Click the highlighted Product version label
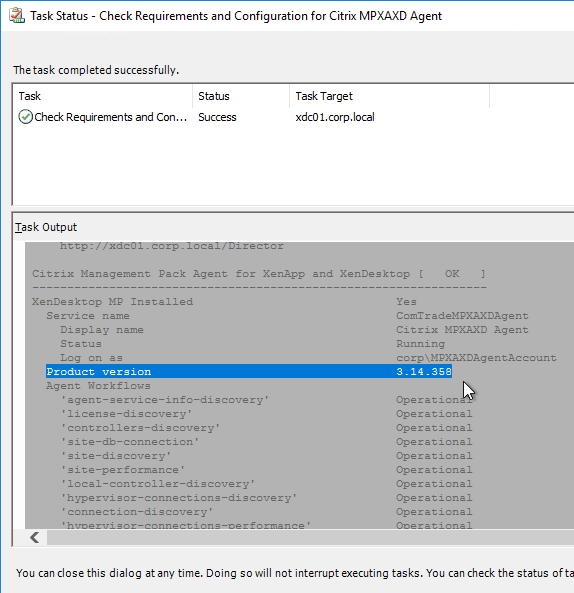This screenshot has height=593, width=574. (98, 371)
